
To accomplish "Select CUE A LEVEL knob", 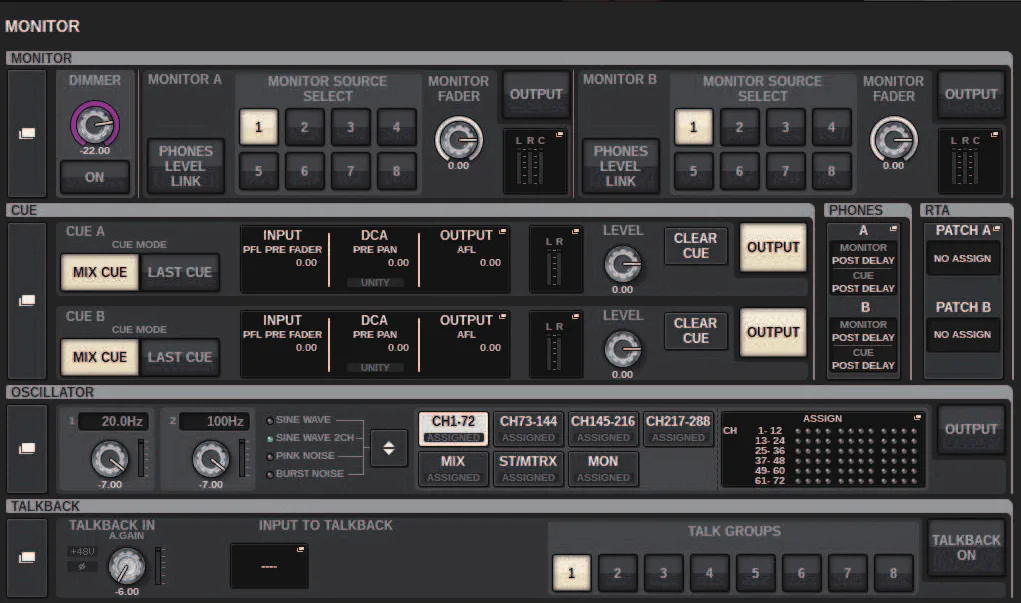I will (x=622, y=264).
